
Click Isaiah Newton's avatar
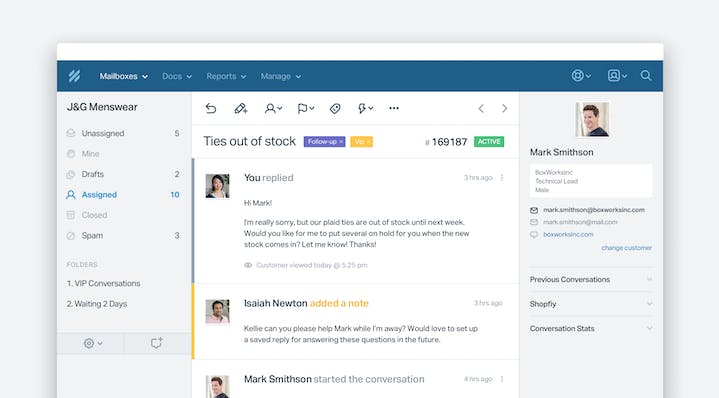[217, 311]
